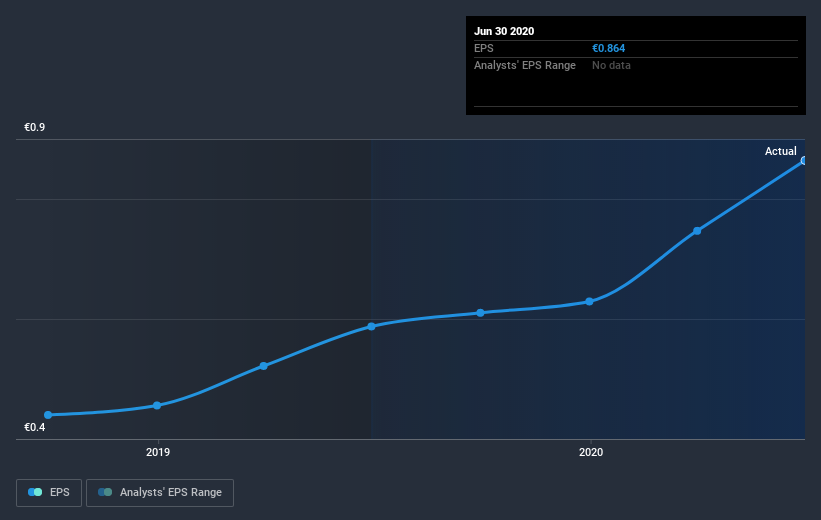Click the data point at 2020 axis tick

tap(590, 302)
